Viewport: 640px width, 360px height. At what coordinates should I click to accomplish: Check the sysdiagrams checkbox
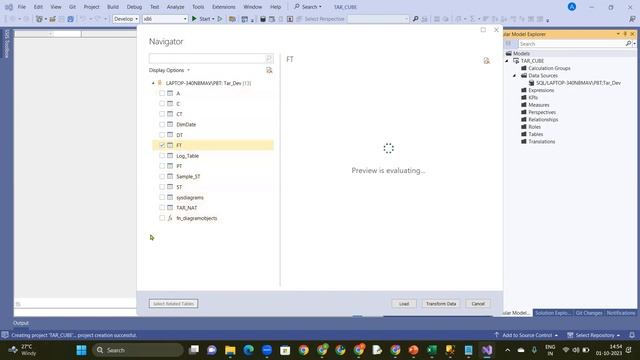tap(162, 197)
